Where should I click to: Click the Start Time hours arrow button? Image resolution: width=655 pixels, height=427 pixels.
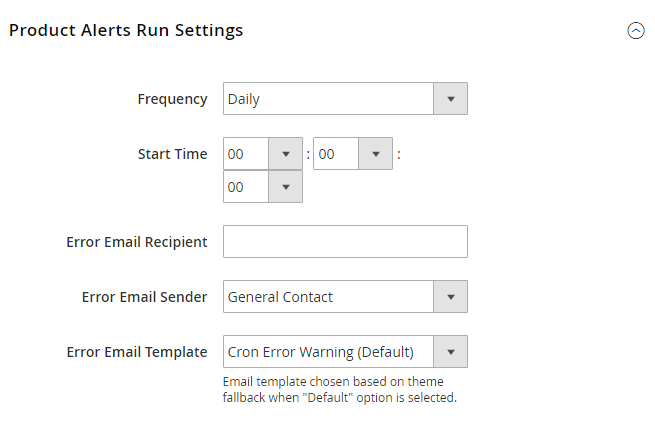click(x=285, y=154)
